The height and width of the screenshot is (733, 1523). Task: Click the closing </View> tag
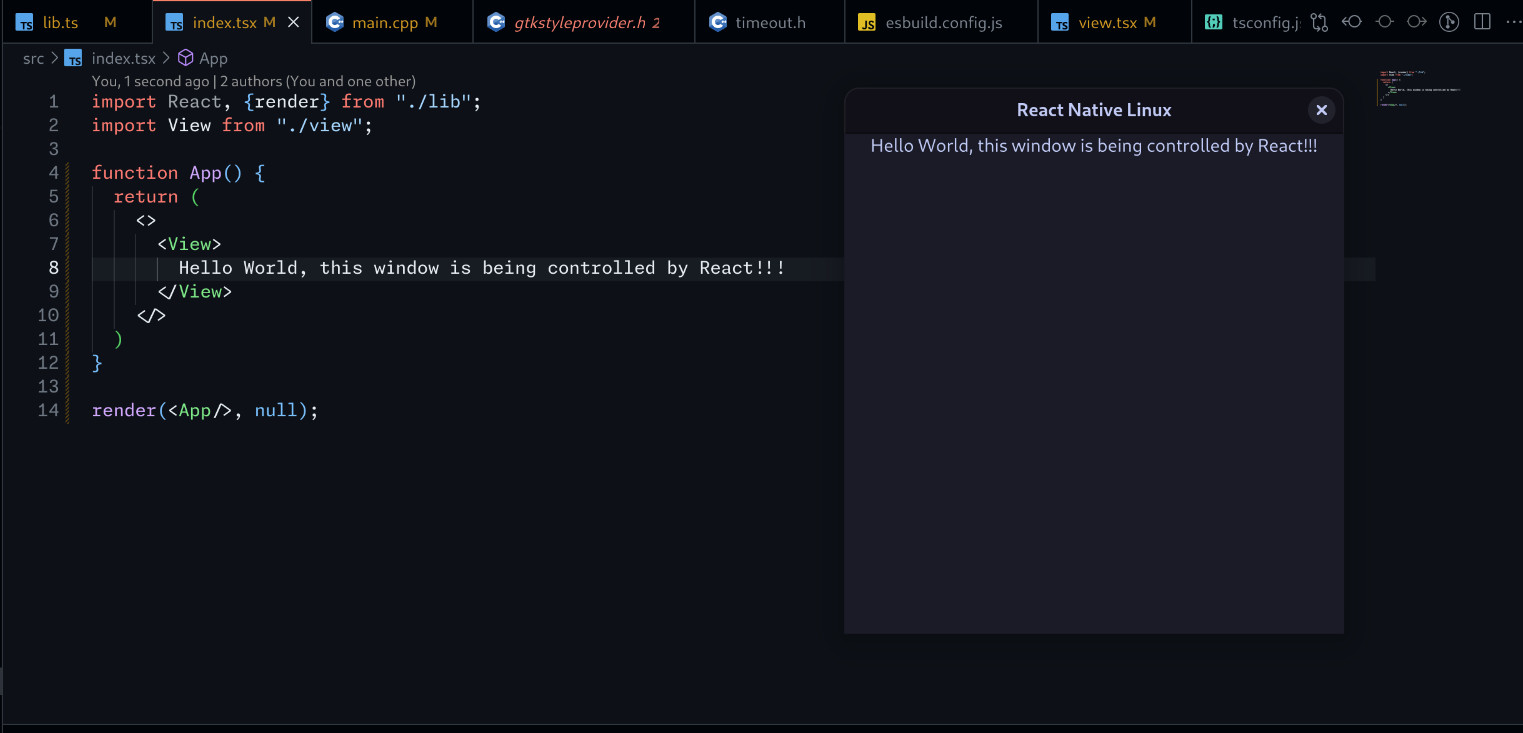click(x=195, y=292)
